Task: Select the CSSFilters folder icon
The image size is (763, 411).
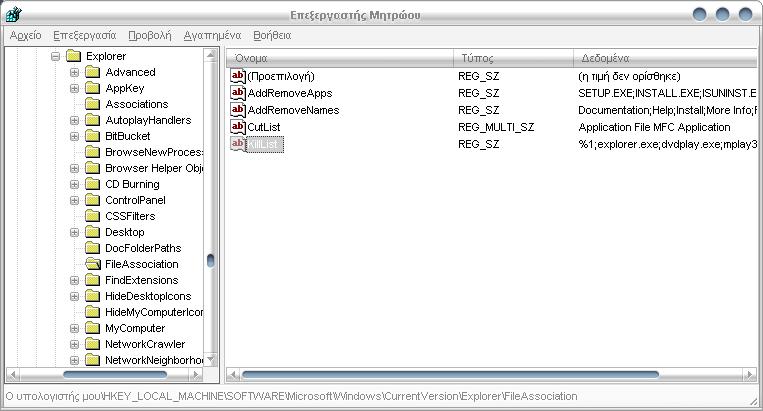Action: pyautogui.click(x=92, y=216)
